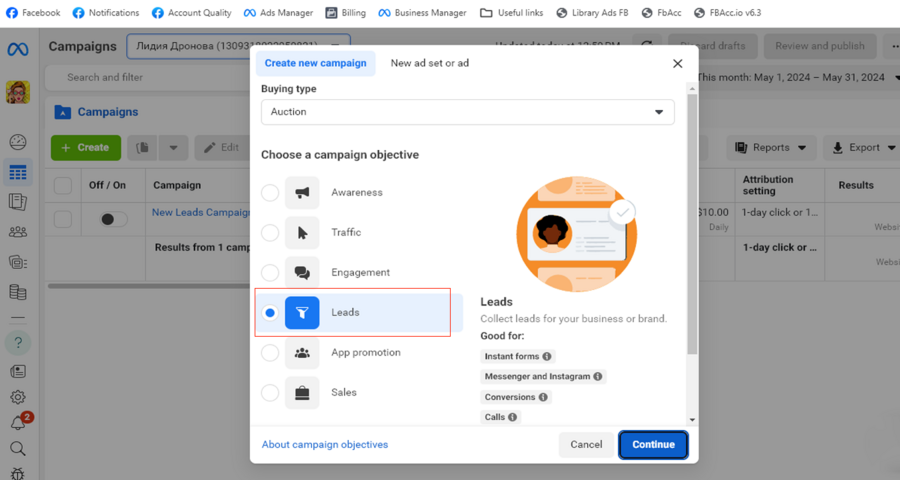Open the profile avatar in the left sidebar
The height and width of the screenshot is (480, 900).
[18, 92]
